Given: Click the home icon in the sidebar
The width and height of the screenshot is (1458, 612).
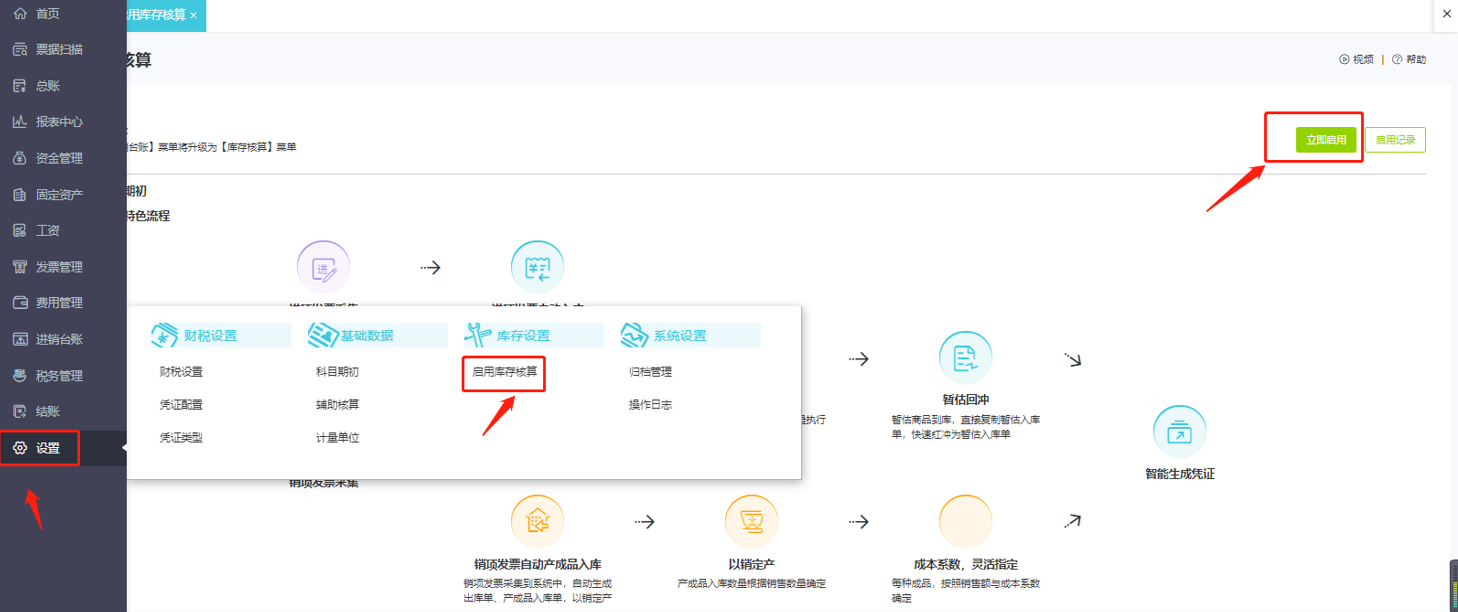Looking at the screenshot, I should 19,13.
